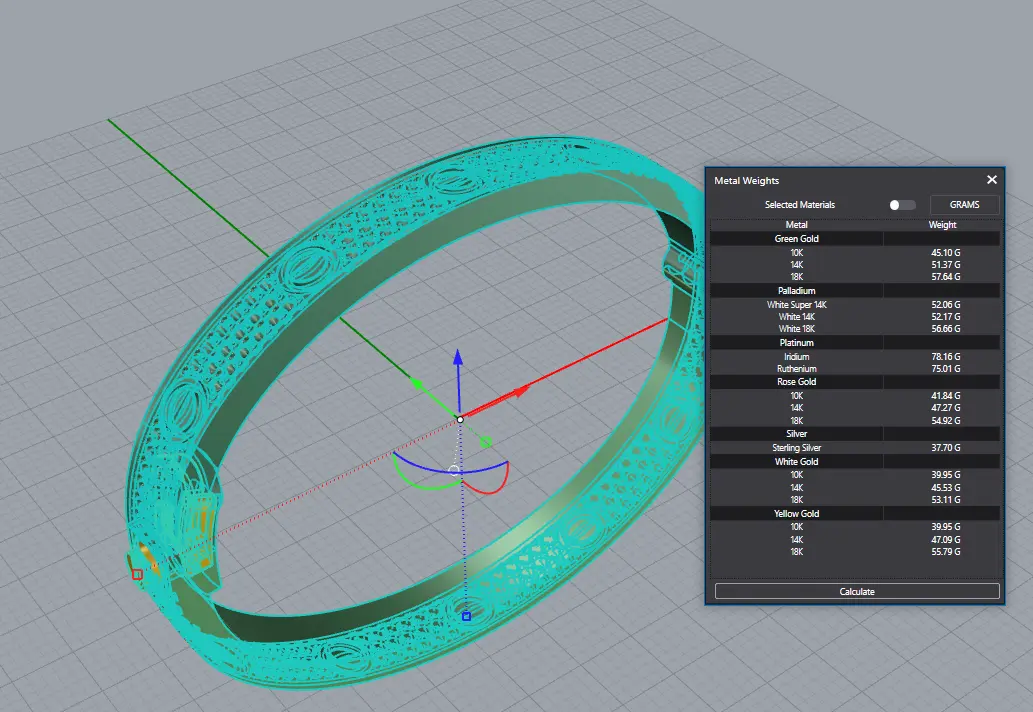
Task: Click the white gumball origin point
Action: (x=460, y=420)
